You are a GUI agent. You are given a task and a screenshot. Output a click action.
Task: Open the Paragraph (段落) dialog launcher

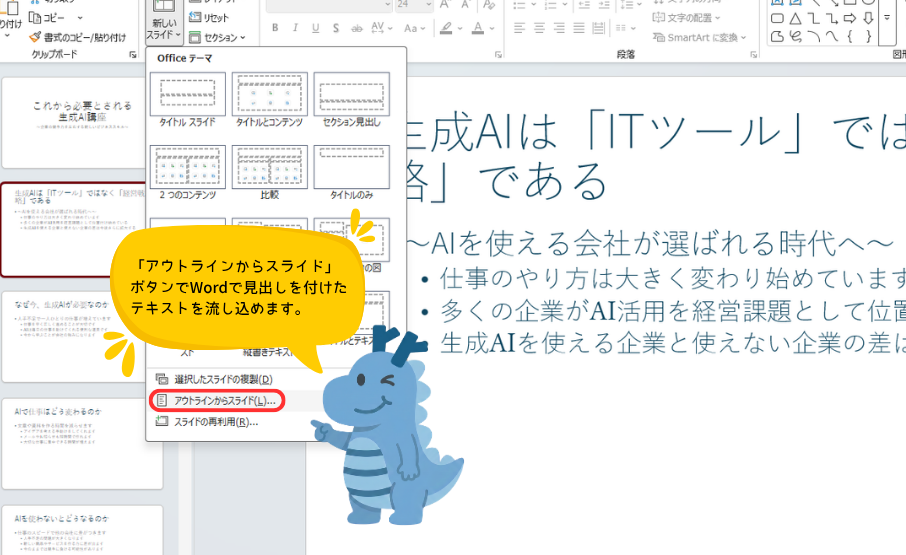754,55
